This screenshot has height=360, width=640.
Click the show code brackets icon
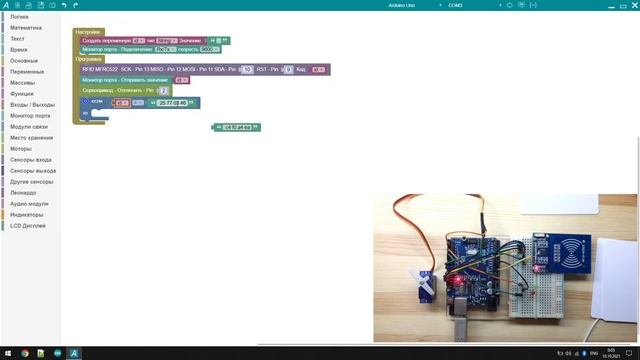click(533, 5)
